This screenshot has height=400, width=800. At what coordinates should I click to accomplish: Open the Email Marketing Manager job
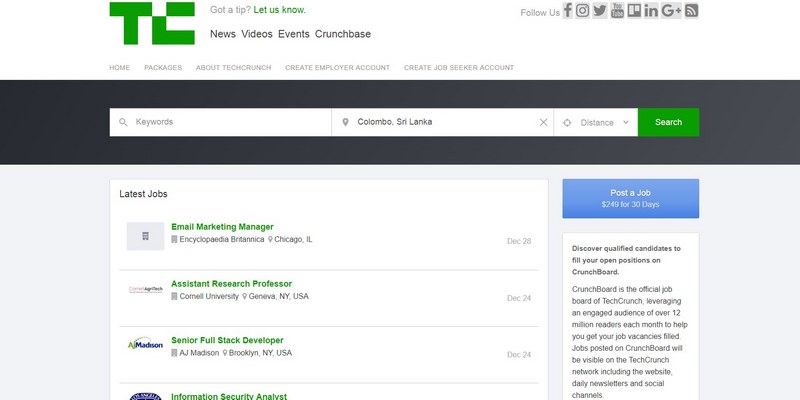click(222, 227)
